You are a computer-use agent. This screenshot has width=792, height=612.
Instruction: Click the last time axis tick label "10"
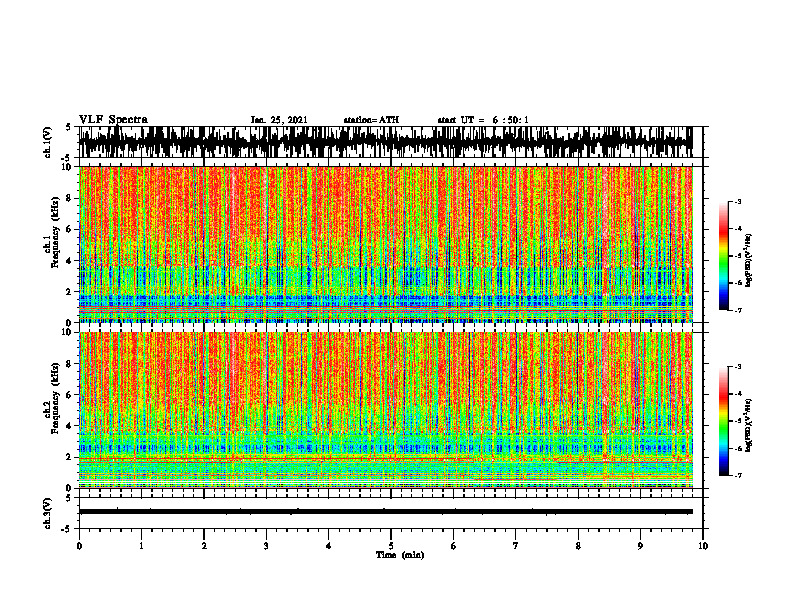703,546
